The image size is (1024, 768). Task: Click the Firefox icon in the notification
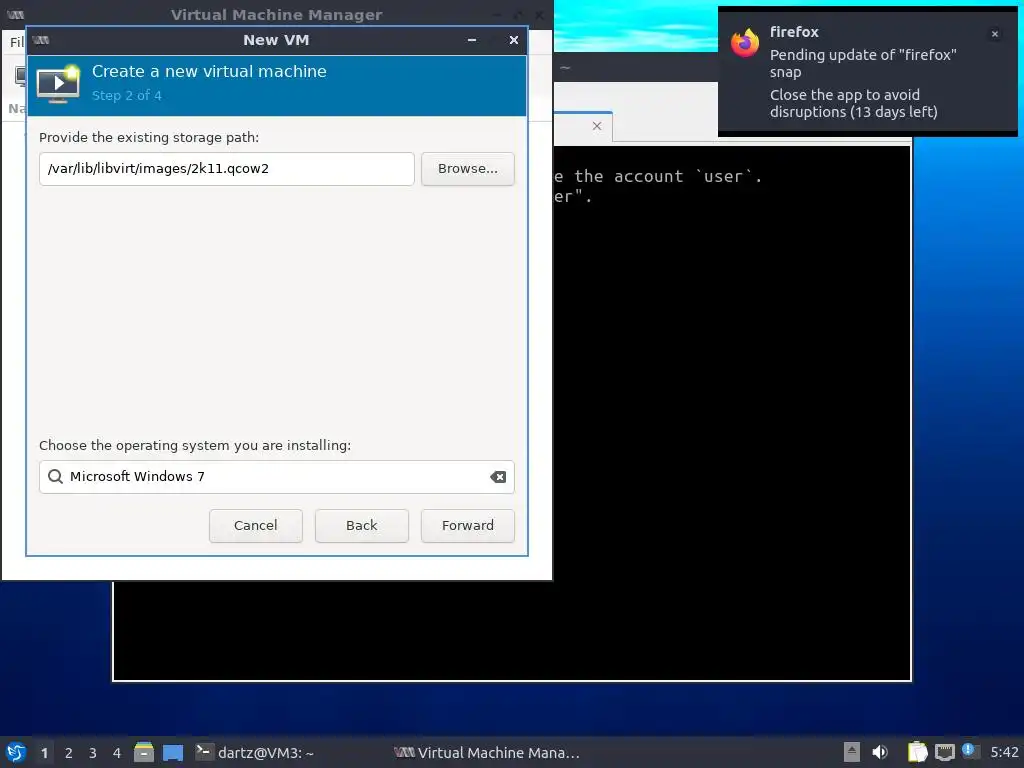745,43
